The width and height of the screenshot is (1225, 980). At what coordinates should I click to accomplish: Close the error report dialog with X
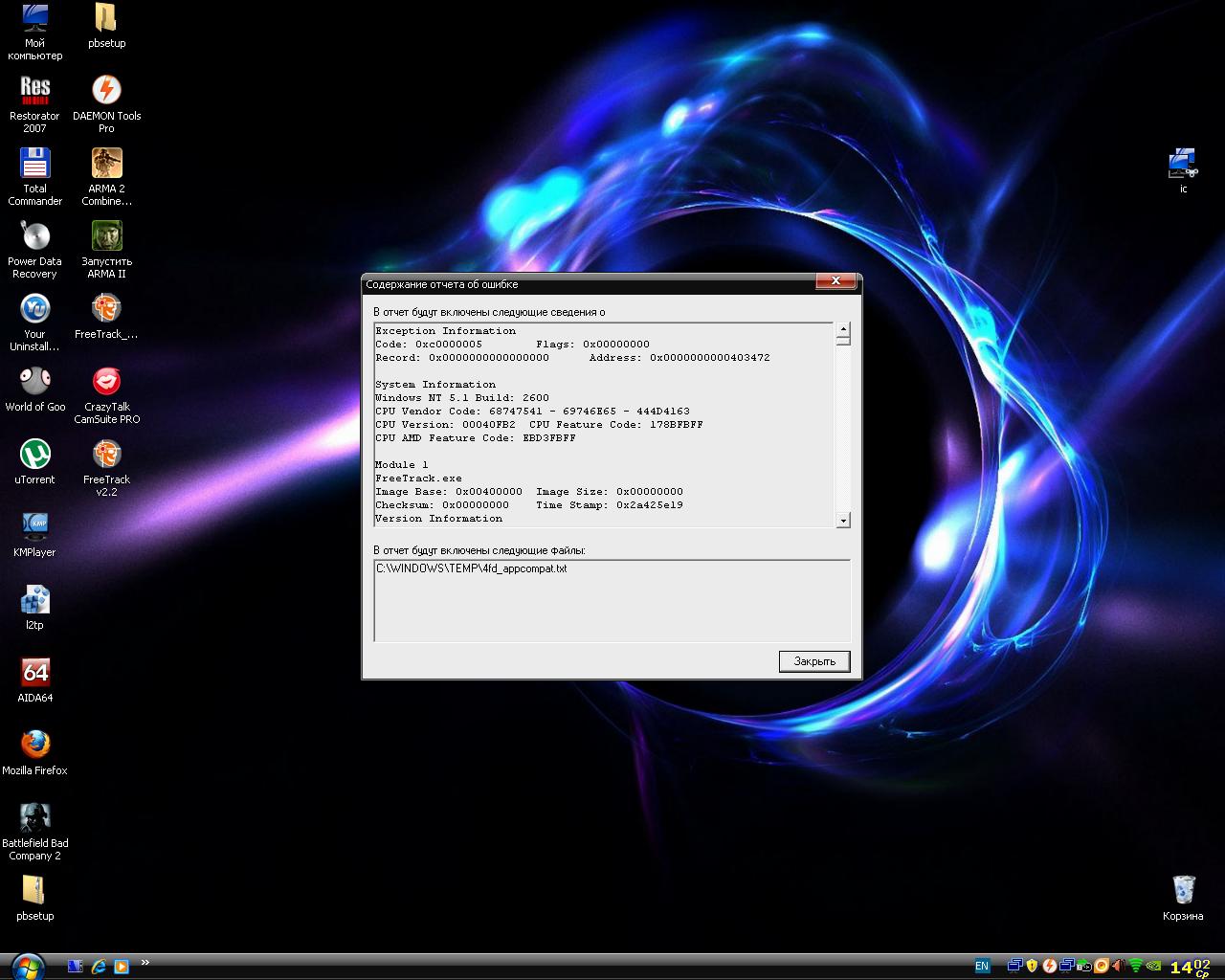pos(835,281)
